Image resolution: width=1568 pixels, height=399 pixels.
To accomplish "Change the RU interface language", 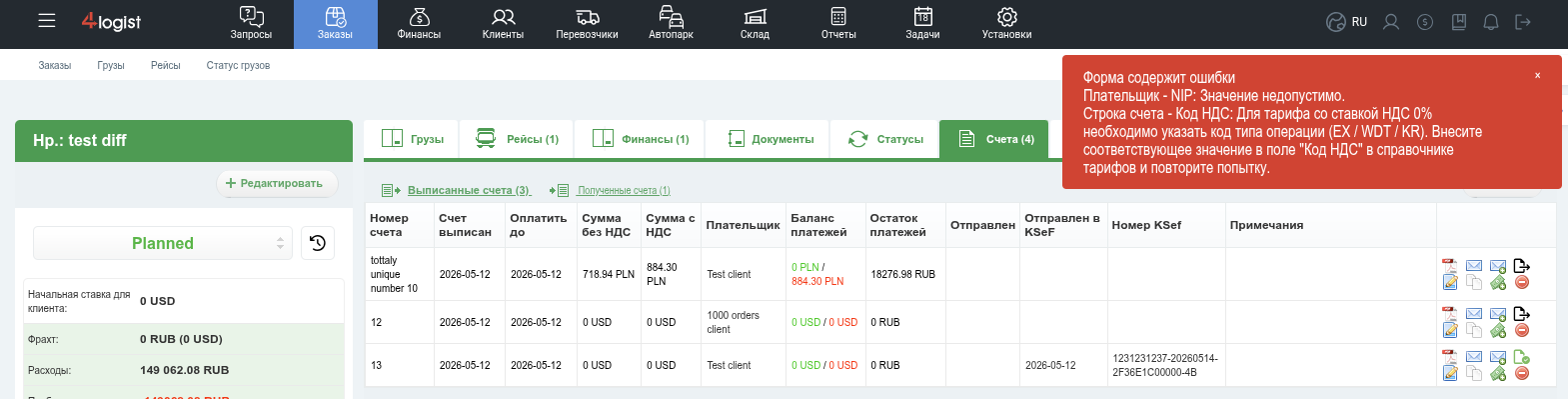I will point(1346,22).
